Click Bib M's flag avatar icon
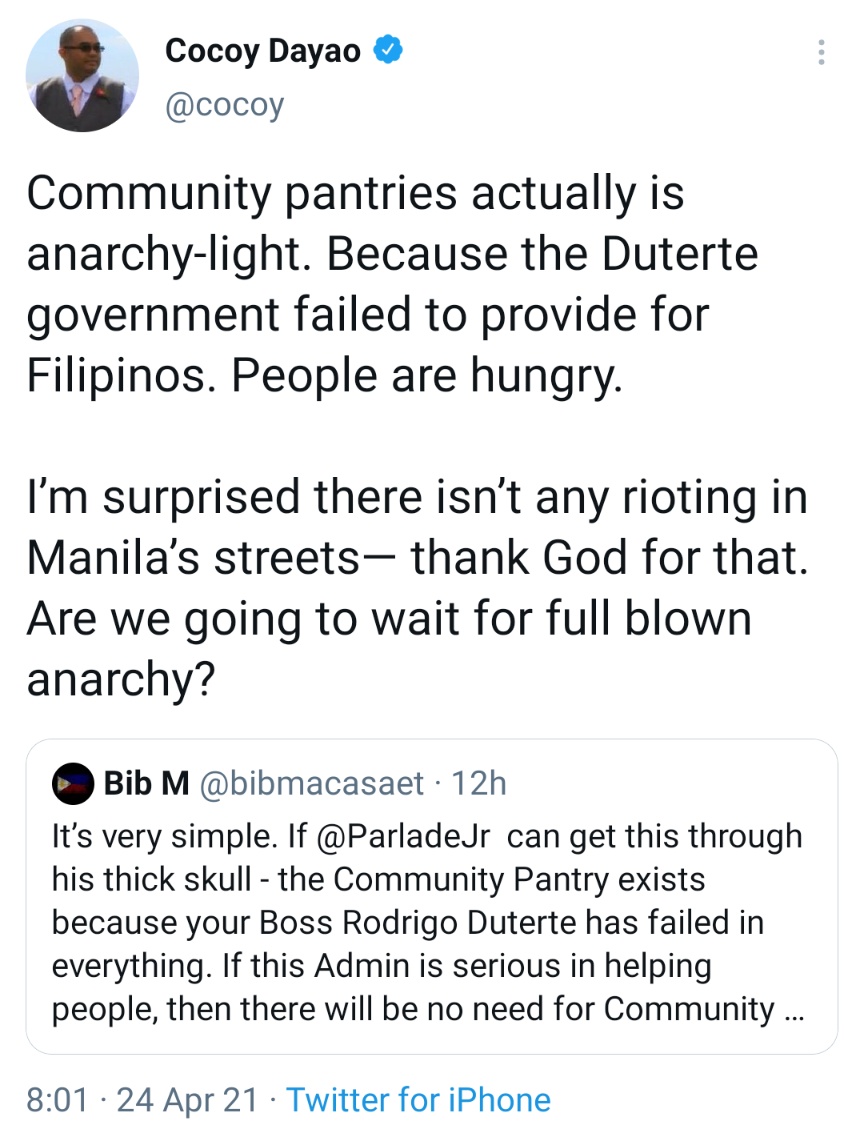Viewport: 864px width, 1133px height. tap(72, 784)
